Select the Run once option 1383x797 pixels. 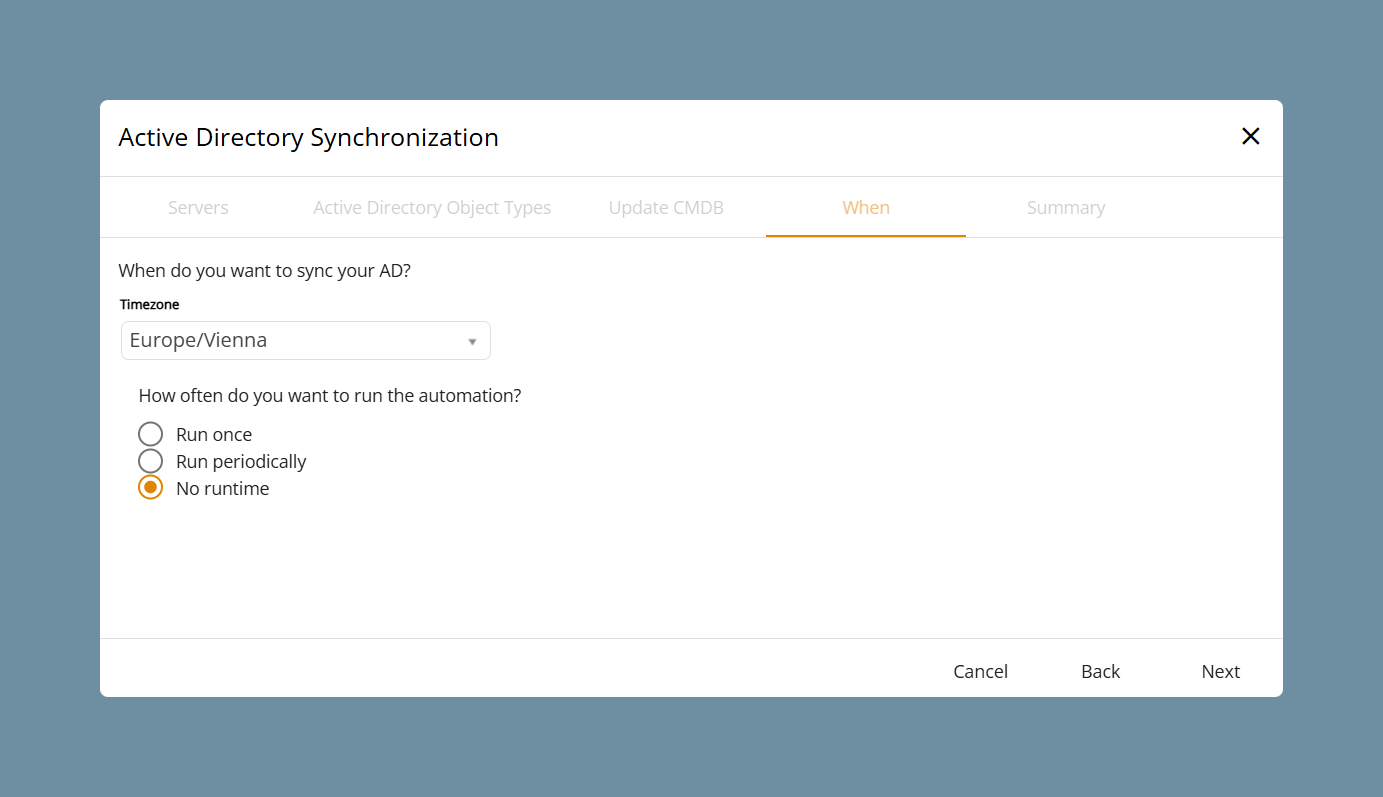(x=151, y=434)
